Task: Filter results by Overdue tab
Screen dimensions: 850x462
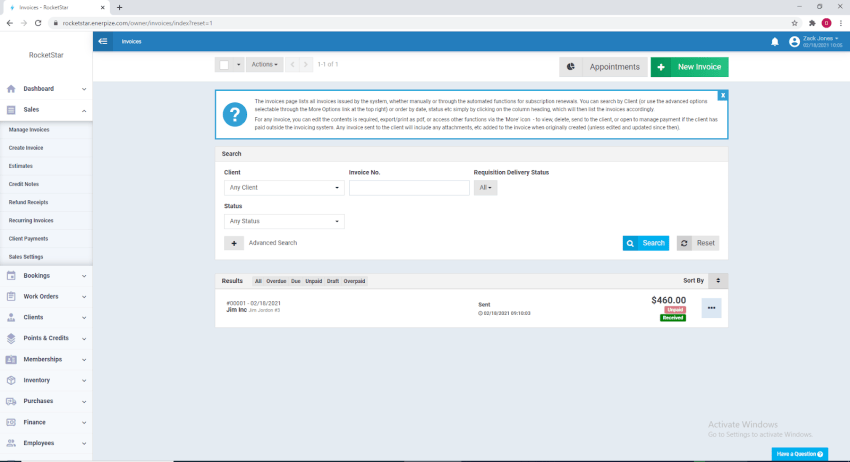Action: coord(276,281)
